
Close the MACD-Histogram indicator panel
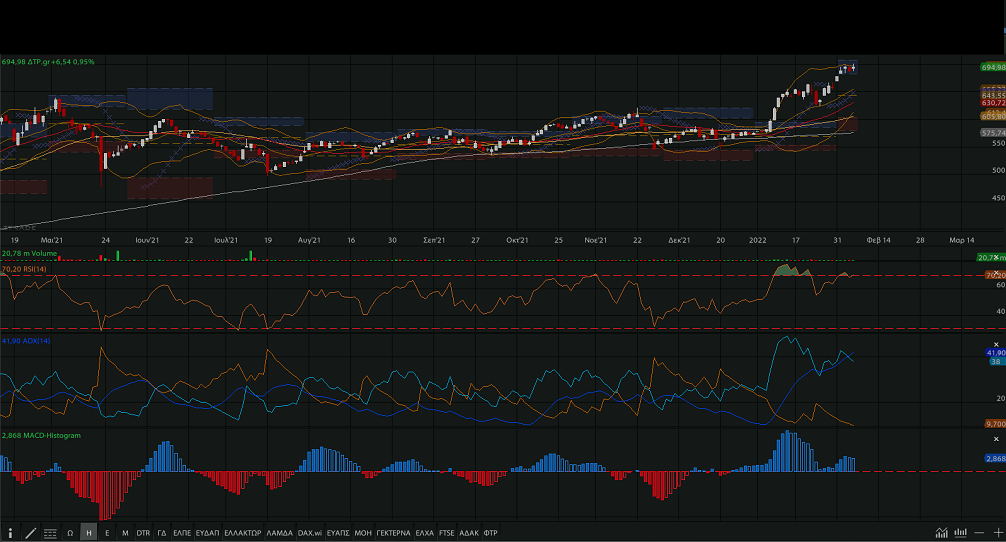click(996, 440)
